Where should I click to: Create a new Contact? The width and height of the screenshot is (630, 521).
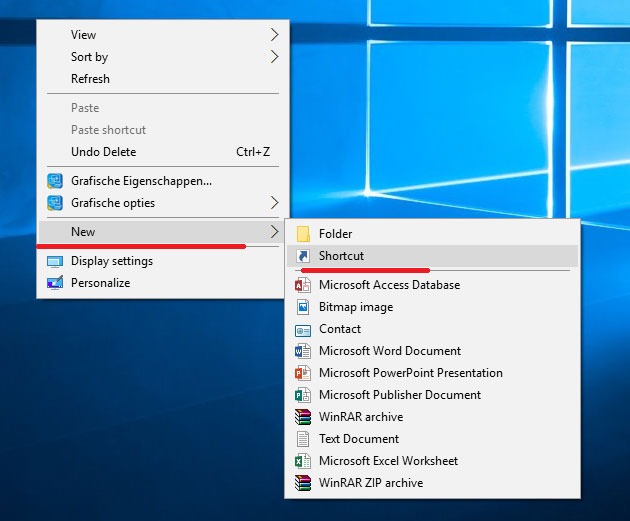pyautogui.click(x=432, y=329)
